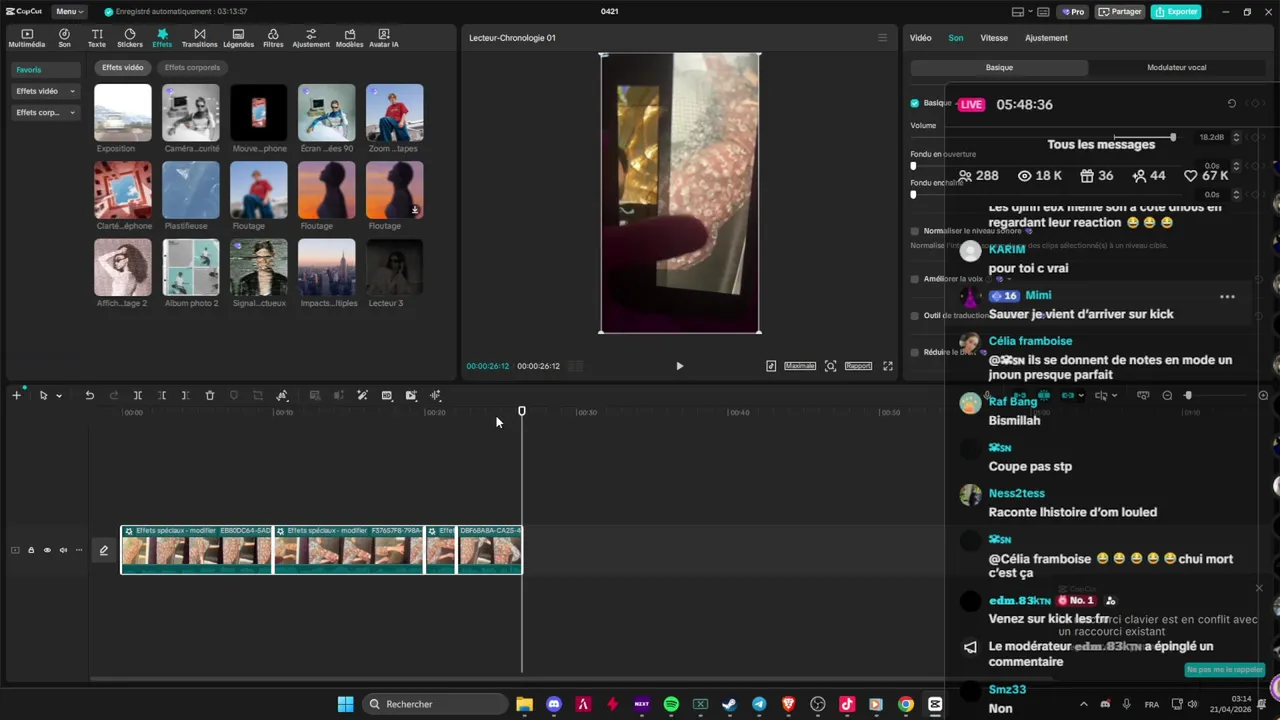Viewport: 1280px width, 720px height.
Task: Open Google Chrome from the taskbar
Action: click(x=905, y=704)
